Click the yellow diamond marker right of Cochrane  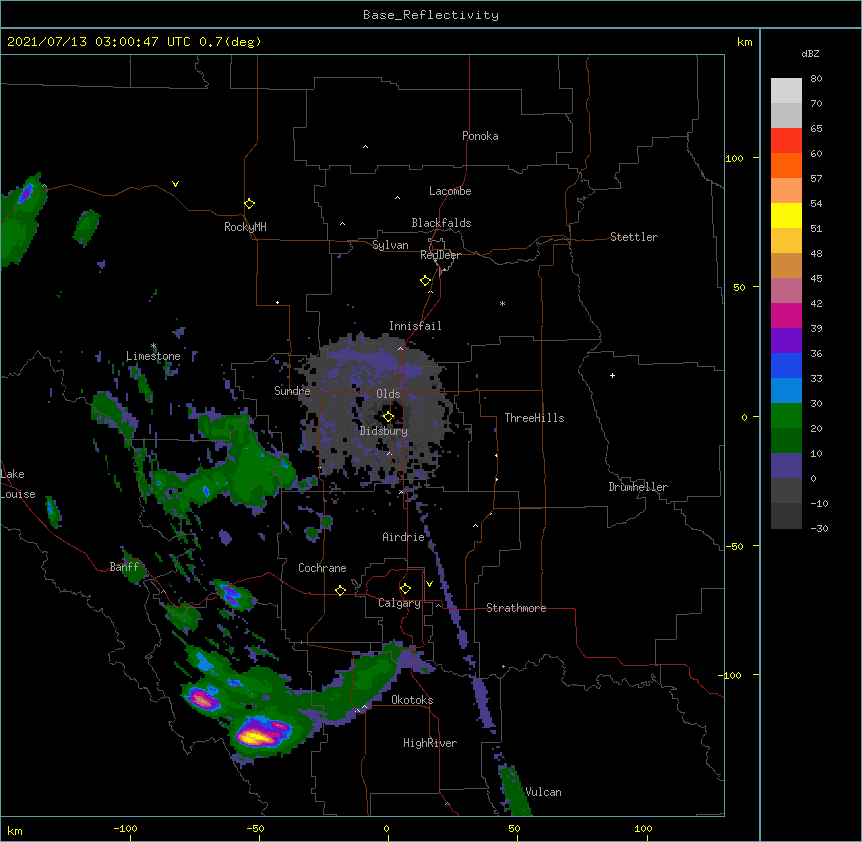[340, 590]
